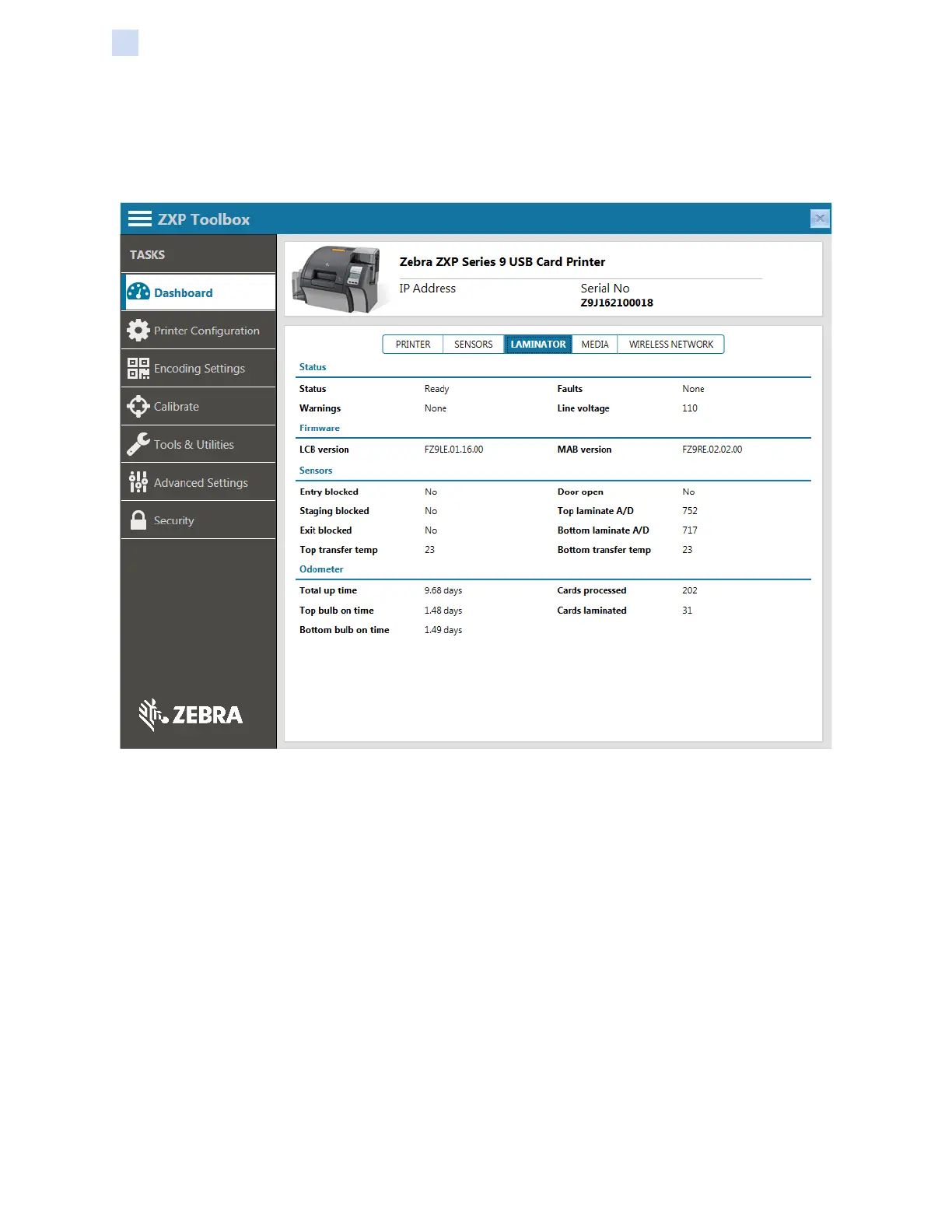The width and height of the screenshot is (952, 1232).
Task: Click the Odometer section heading
Action: [x=321, y=569]
